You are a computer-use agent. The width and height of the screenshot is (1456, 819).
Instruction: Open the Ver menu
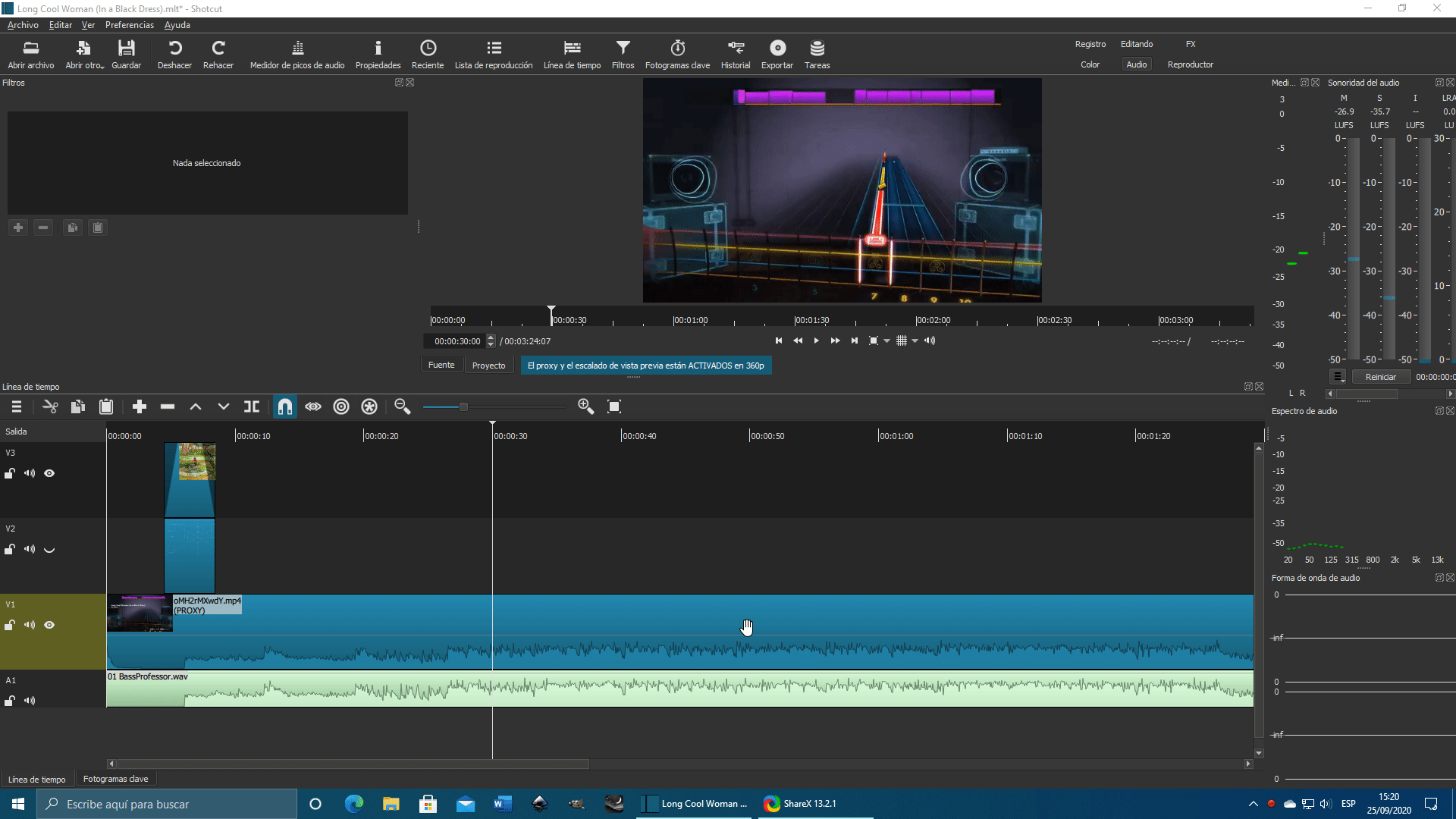point(88,25)
